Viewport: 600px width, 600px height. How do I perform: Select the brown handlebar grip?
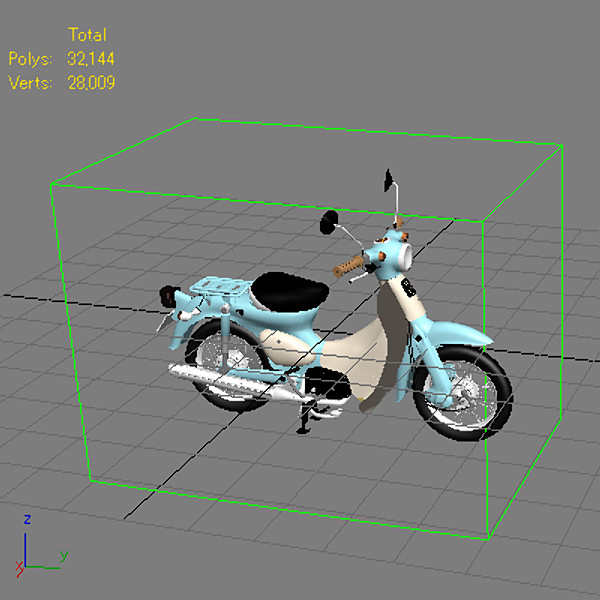[348, 266]
